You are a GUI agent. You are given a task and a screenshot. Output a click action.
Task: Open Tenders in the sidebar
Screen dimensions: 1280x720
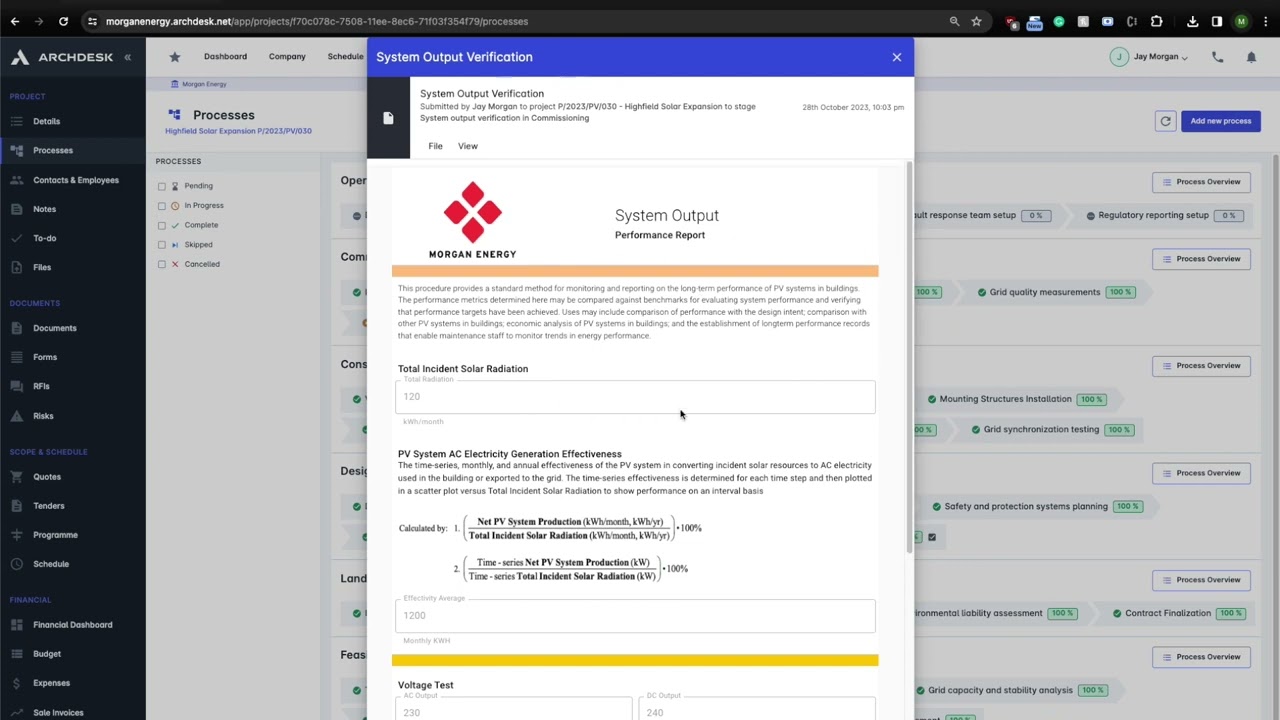[x=48, y=506]
